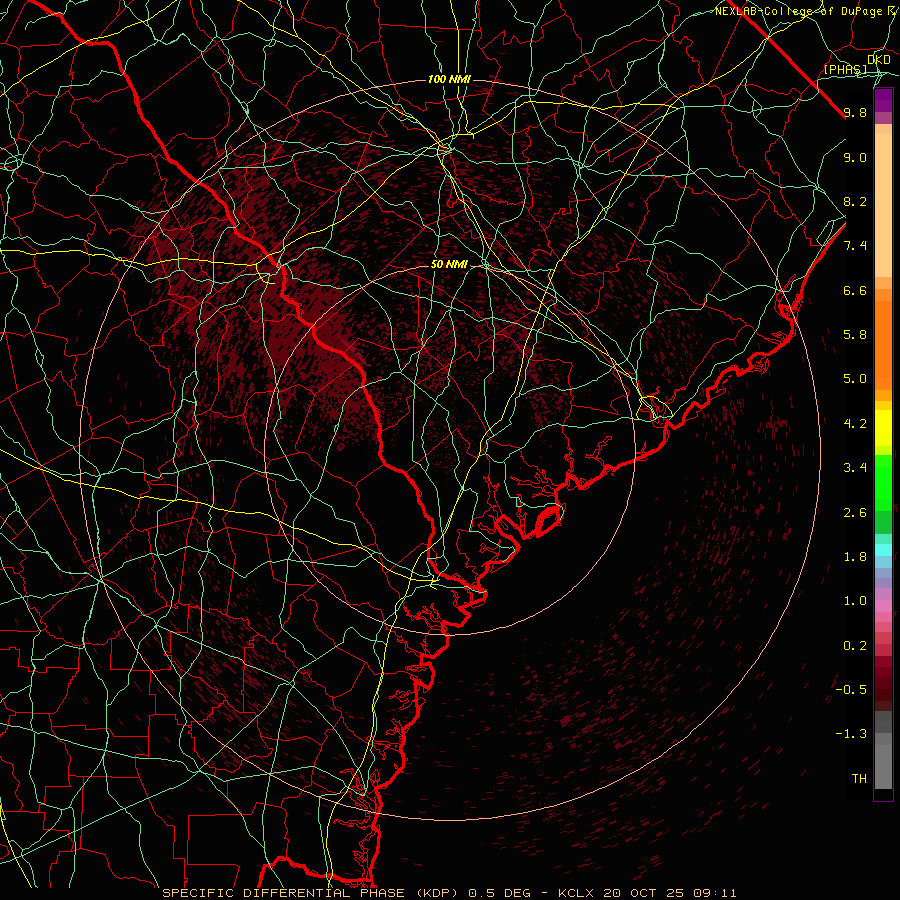Image resolution: width=900 pixels, height=900 pixels.
Task: Click the "DKD" label above the color scale
Action: point(879,60)
